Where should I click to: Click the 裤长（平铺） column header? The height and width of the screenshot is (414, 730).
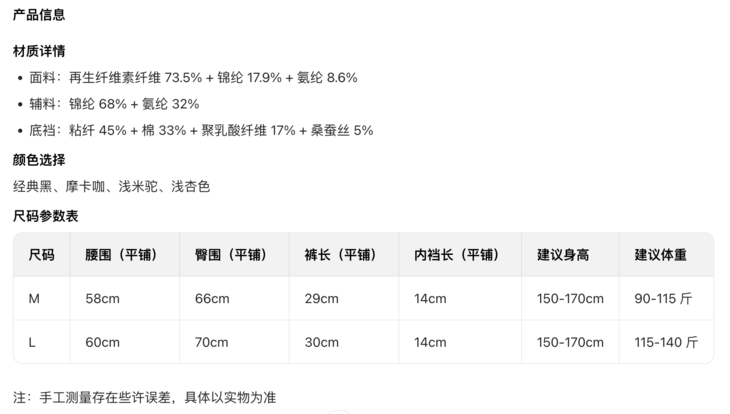[x=341, y=255]
